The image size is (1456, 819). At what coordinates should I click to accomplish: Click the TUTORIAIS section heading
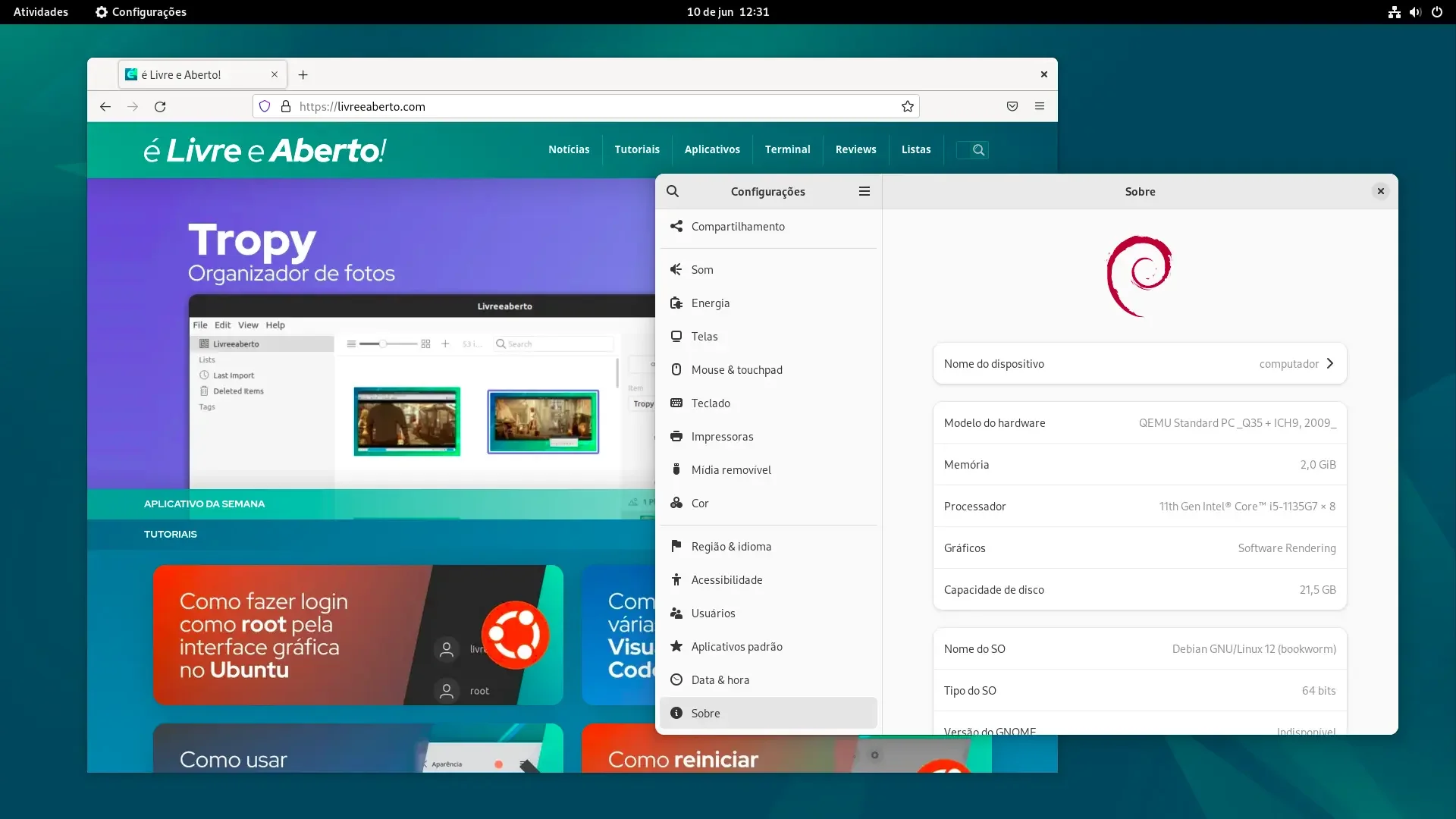click(171, 535)
